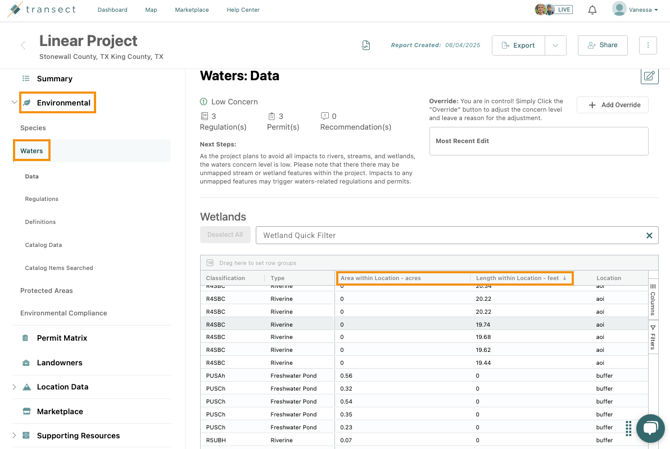Image resolution: width=670 pixels, height=449 pixels.
Task: Open Summary in the sidebar
Action: coord(54,79)
